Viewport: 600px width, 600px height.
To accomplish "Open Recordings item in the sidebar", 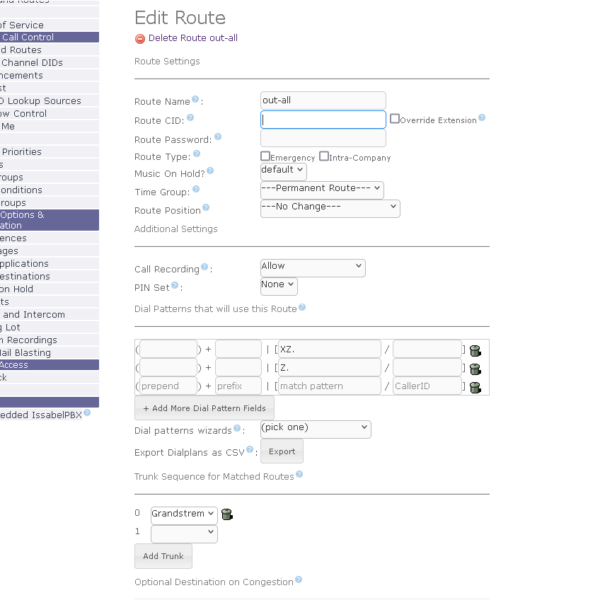I will (x=28, y=340).
